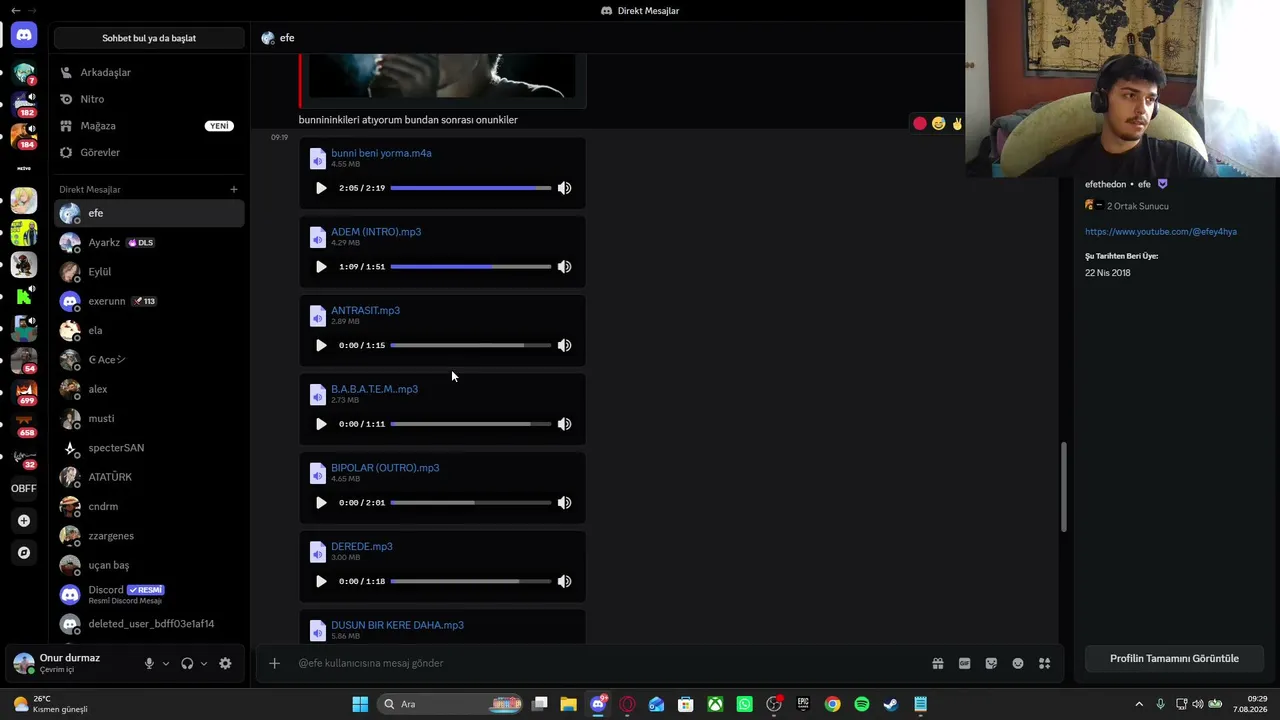Open attachment plus button in chat

(274, 663)
